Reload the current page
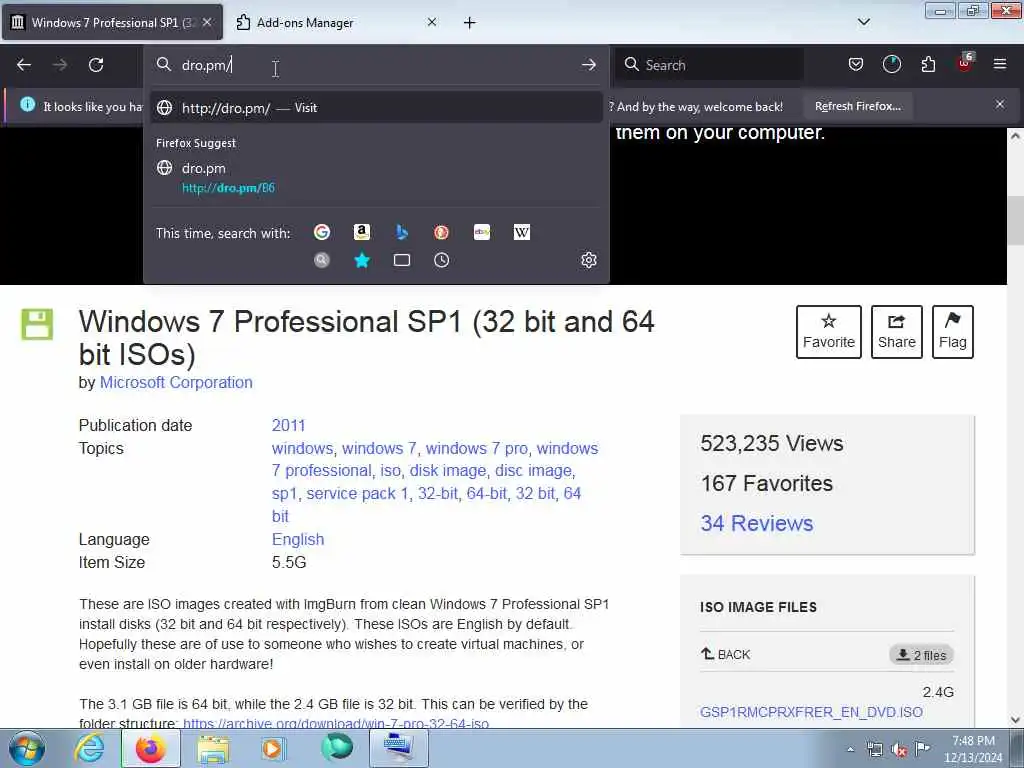The image size is (1024, 768). tap(96, 65)
